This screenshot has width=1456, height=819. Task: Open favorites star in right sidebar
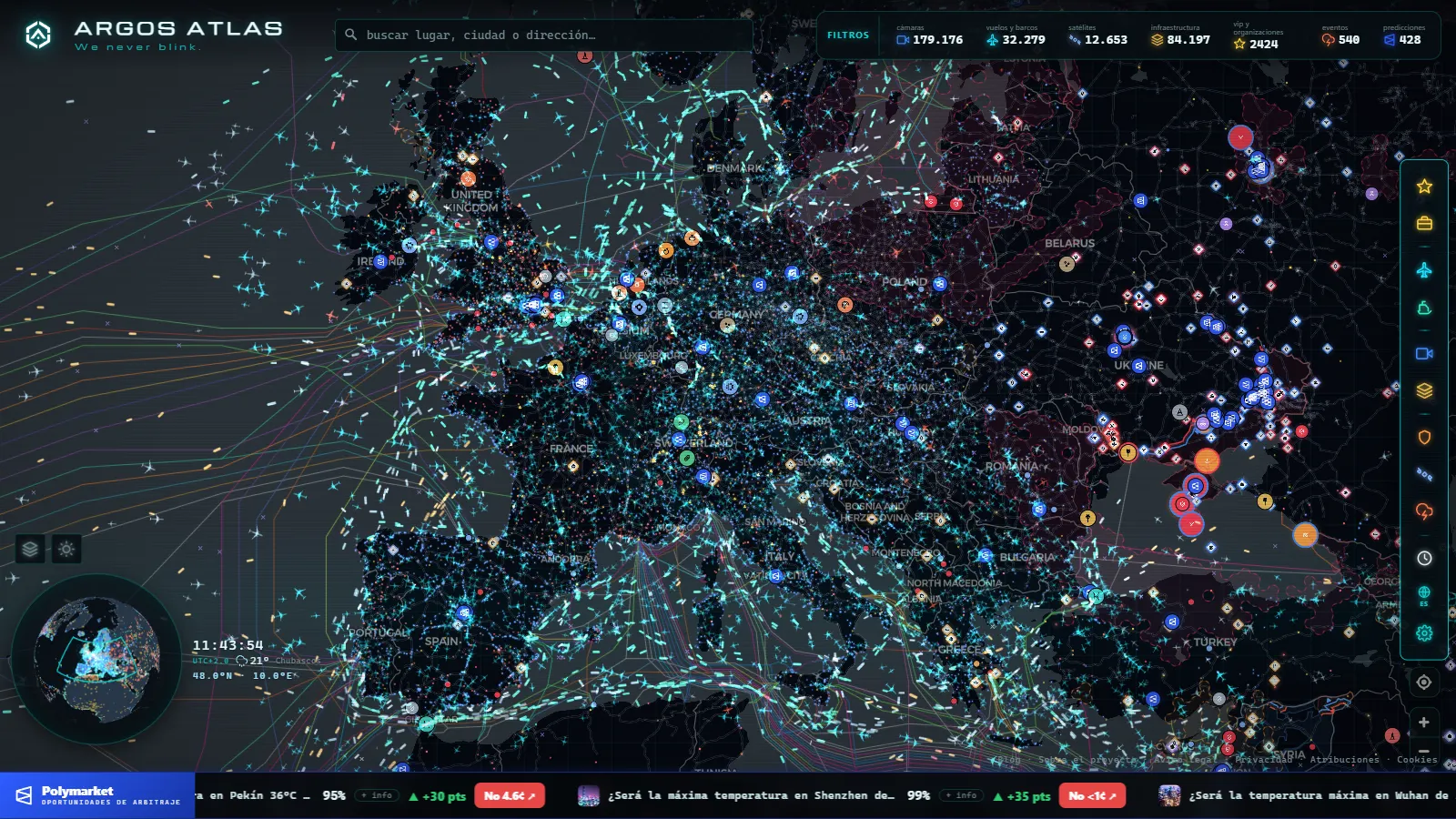[1424, 187]
